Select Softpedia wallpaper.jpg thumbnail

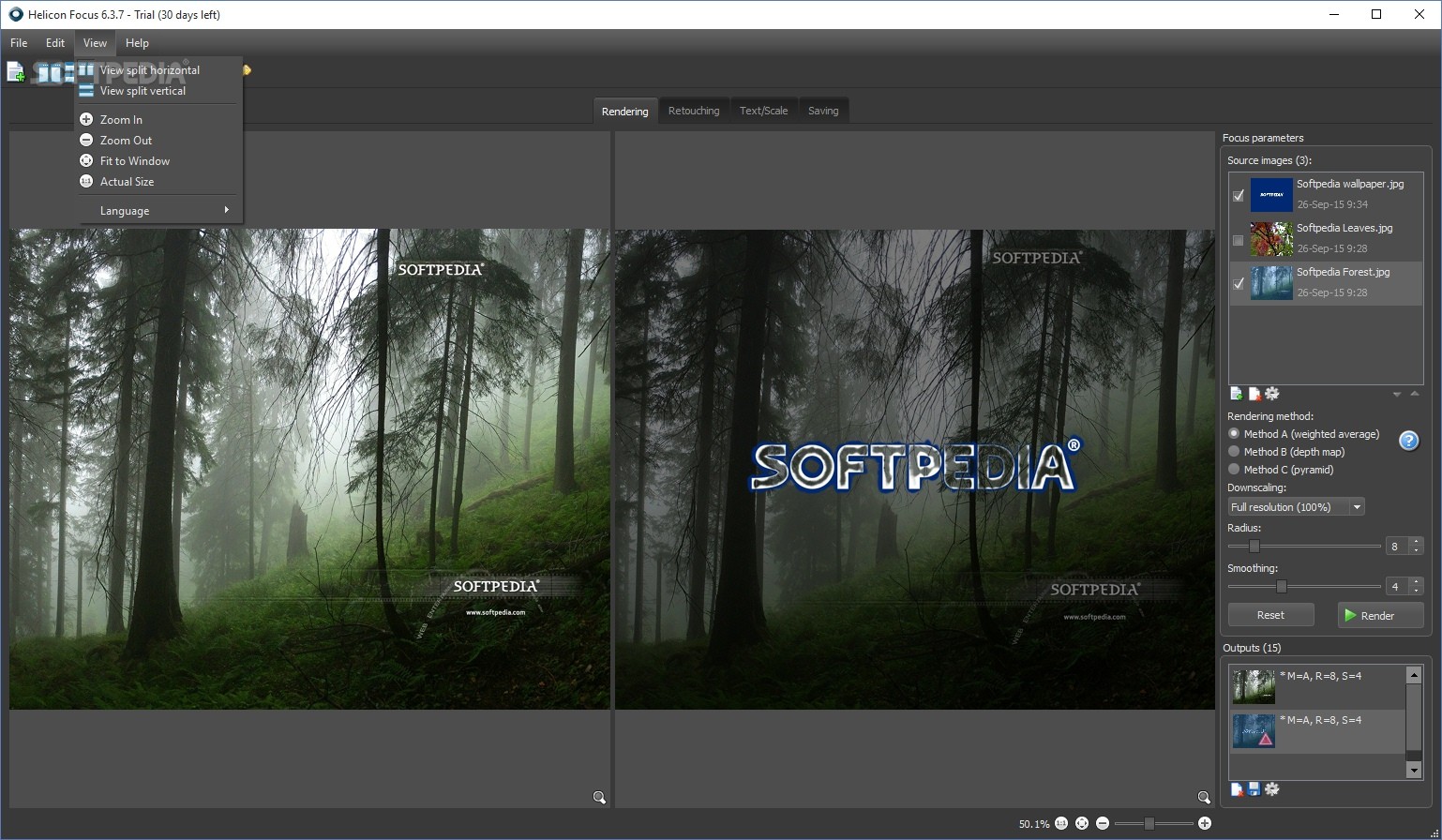coord(1271,195)
